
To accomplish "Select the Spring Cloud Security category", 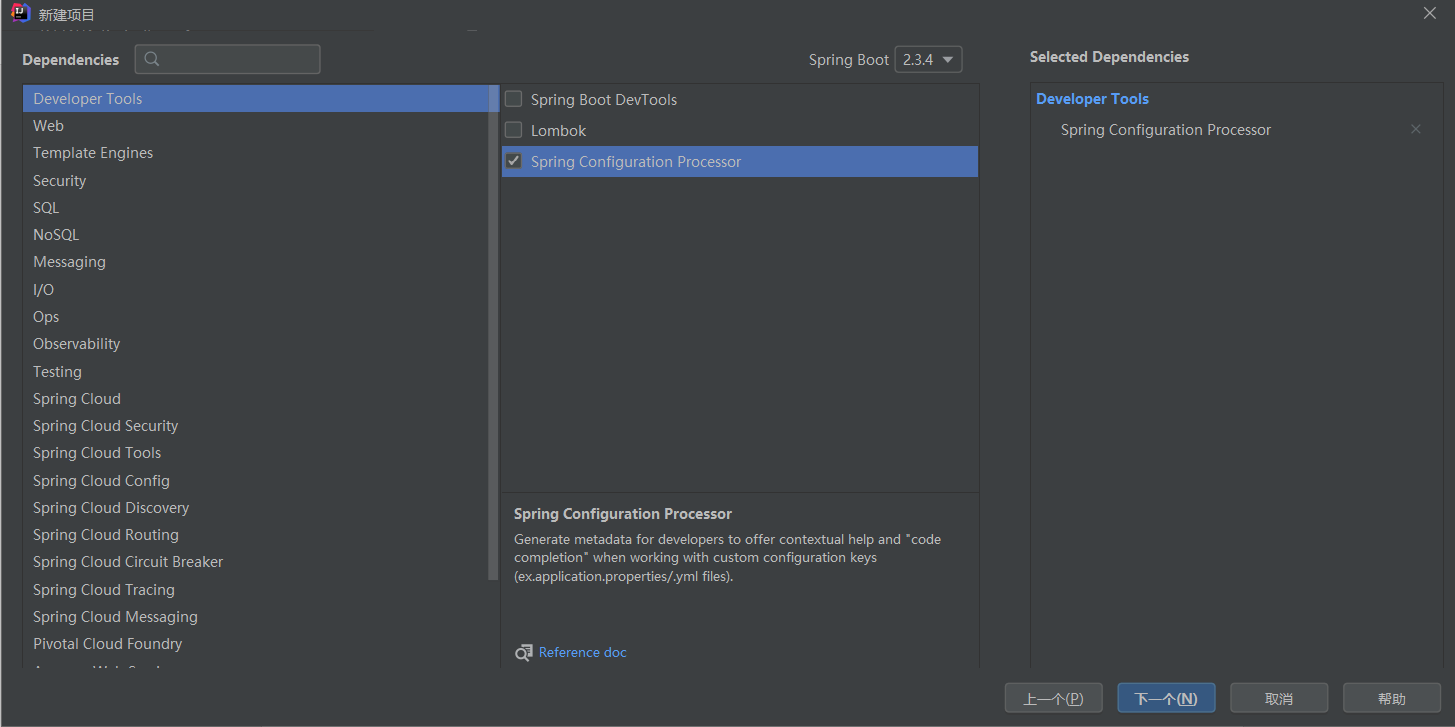I will (256, 425).
